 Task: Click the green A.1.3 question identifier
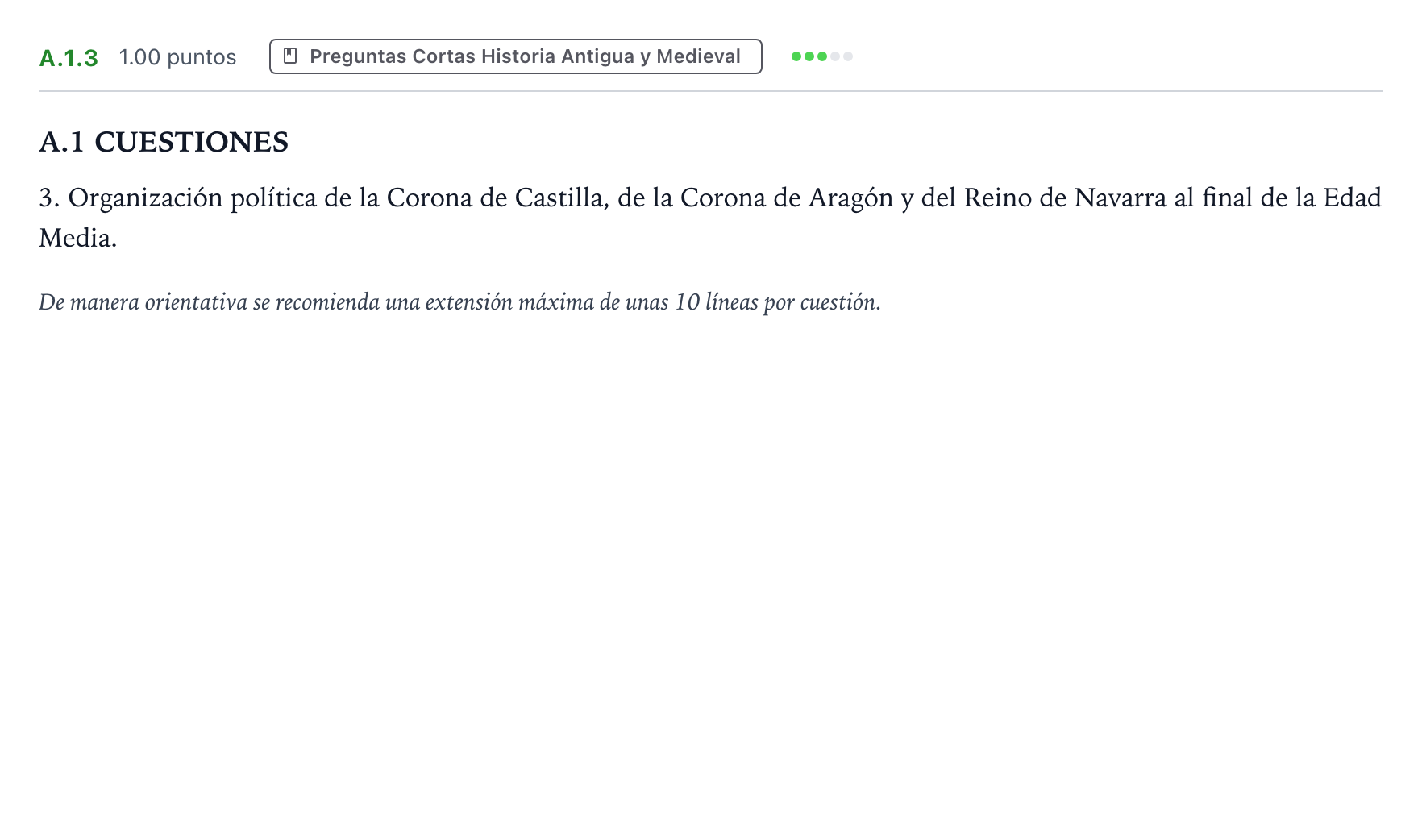(x=69, y=57)
